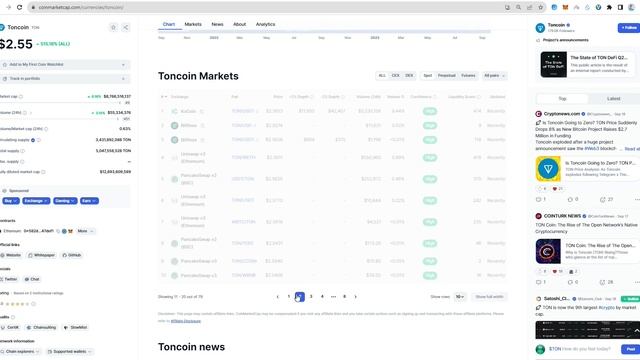This screenshot has width=640, height=360.
Task: Switch feed to Top posts
Action: [562, 99]
